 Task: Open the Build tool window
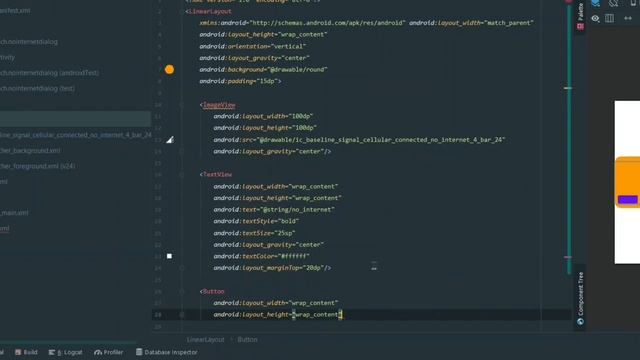pyautogui.click(x=26, y=352)
